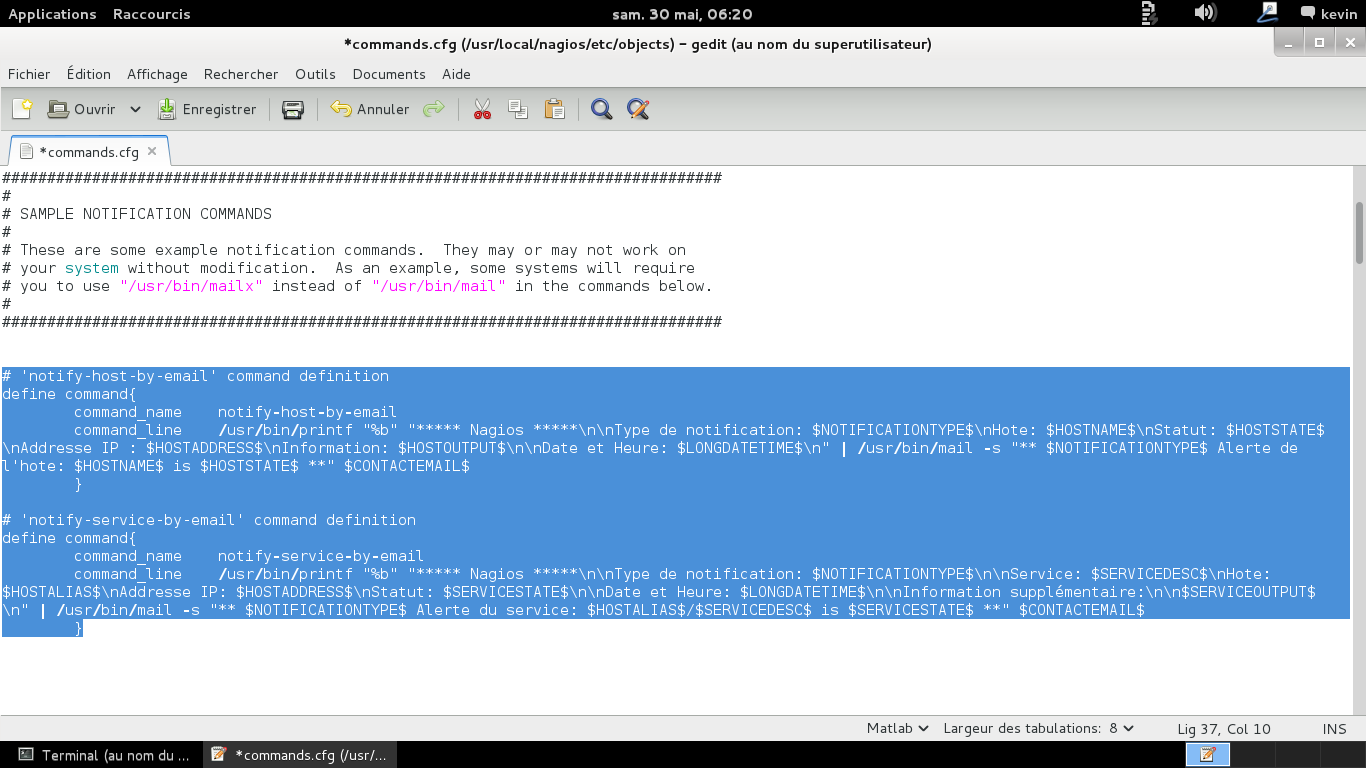Click on the word system in comment
1366x768 pixels.
pos(92,268)
